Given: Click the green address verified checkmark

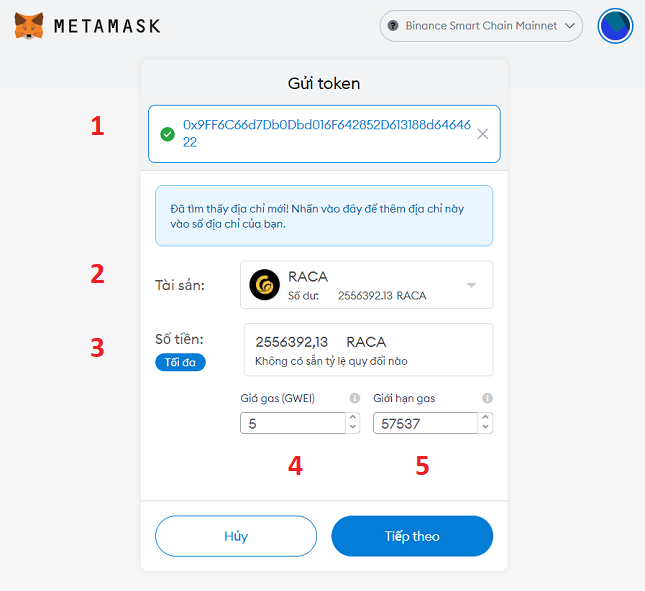Looking at the screenshot, I should coord(167,134).
